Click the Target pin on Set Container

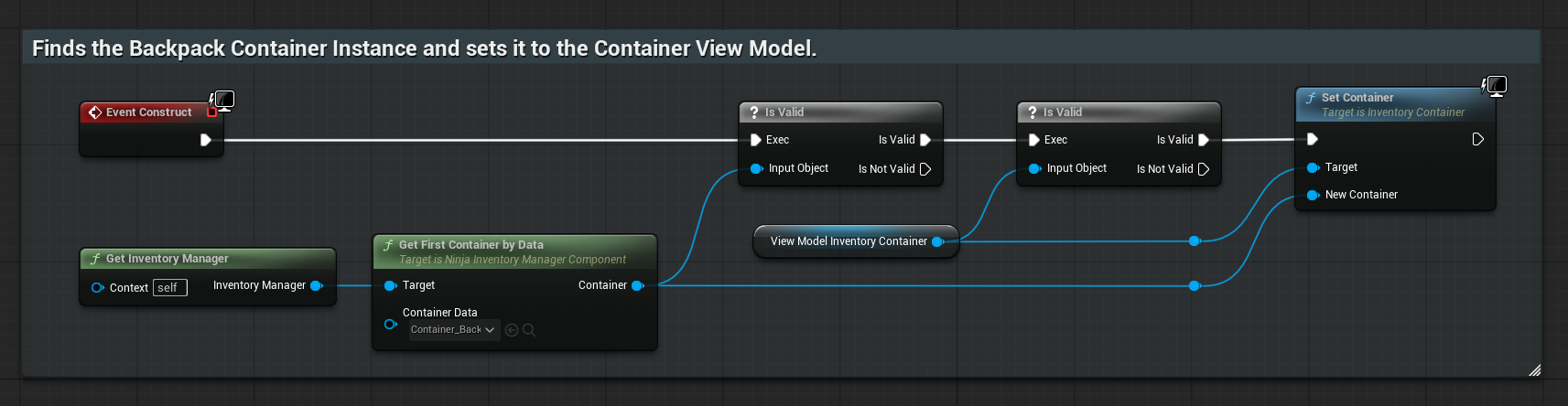coord(1313,167)
